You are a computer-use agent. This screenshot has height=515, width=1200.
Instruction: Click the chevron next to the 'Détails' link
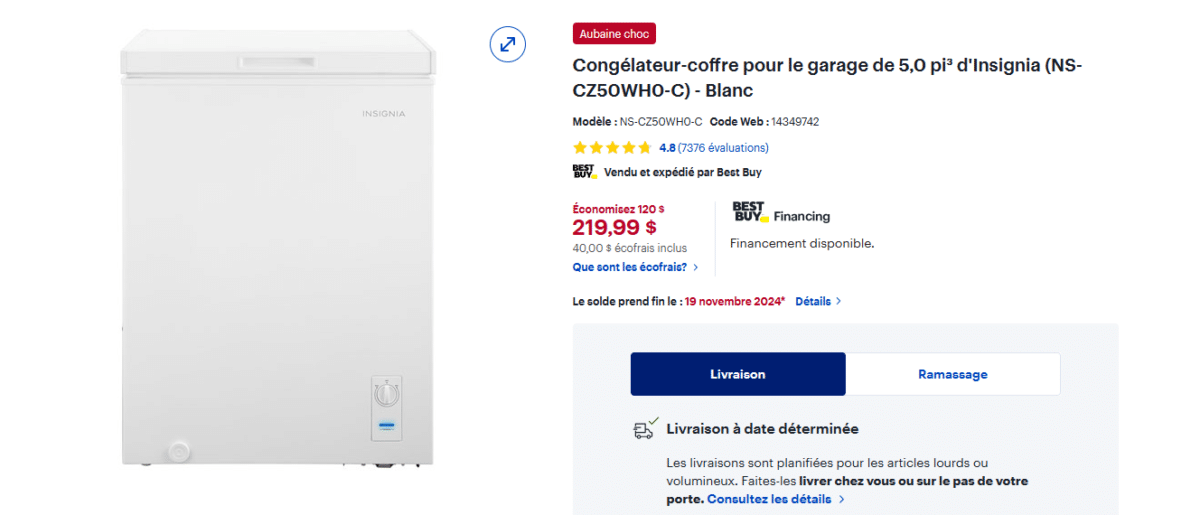coord(838,301)
